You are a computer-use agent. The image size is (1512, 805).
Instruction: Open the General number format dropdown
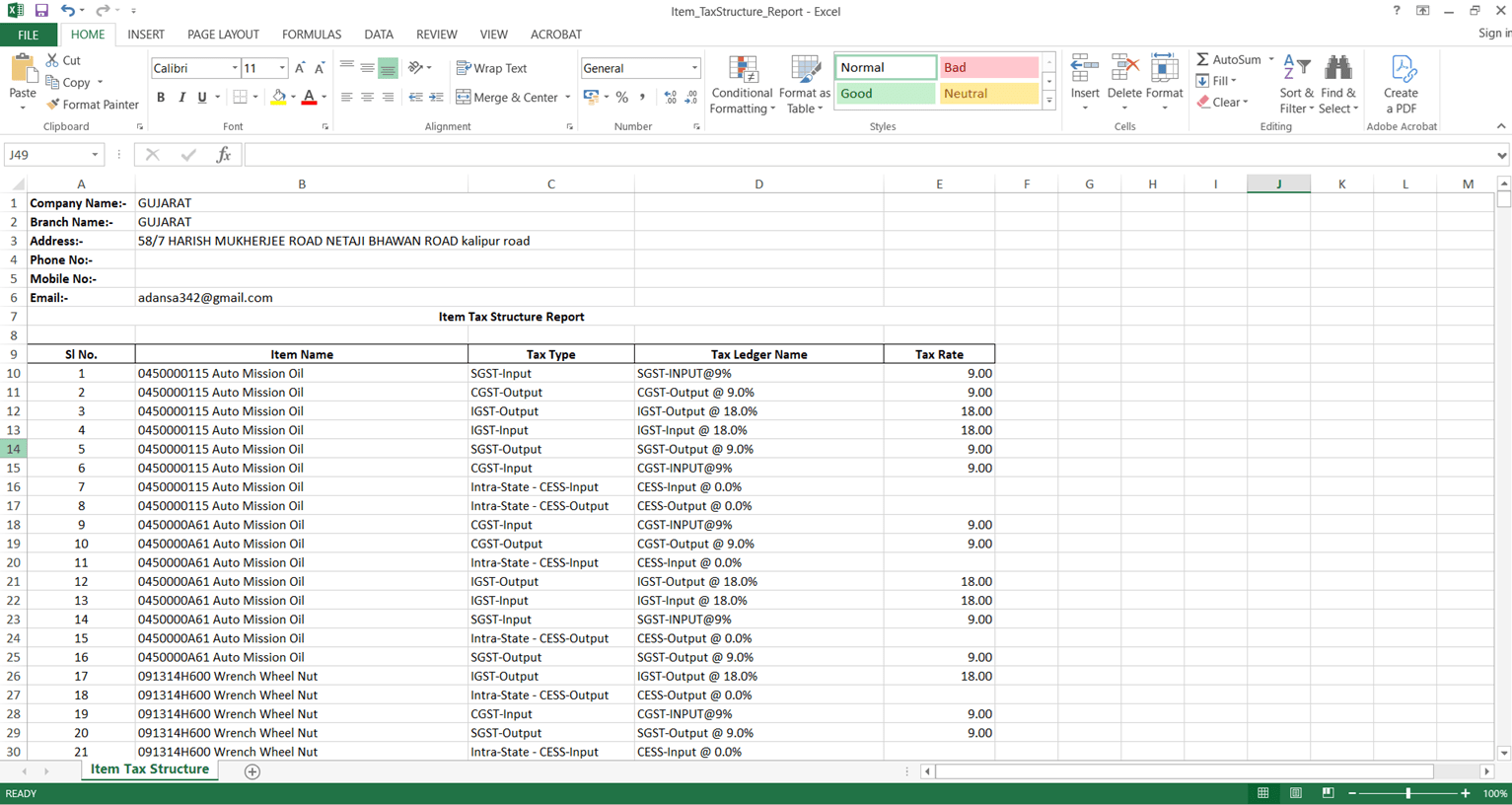[x=694, y=68]
